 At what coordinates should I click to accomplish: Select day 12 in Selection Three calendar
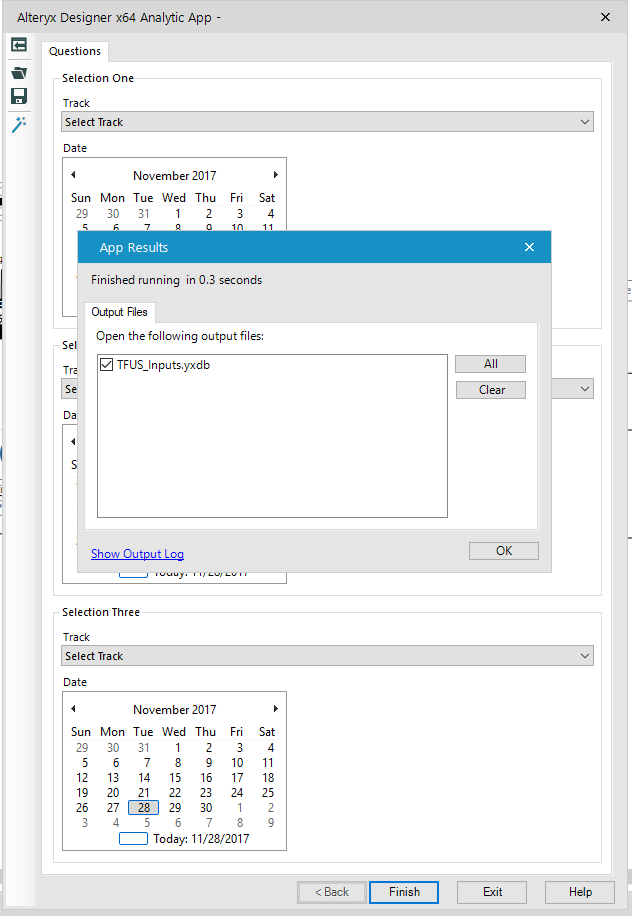82,778
